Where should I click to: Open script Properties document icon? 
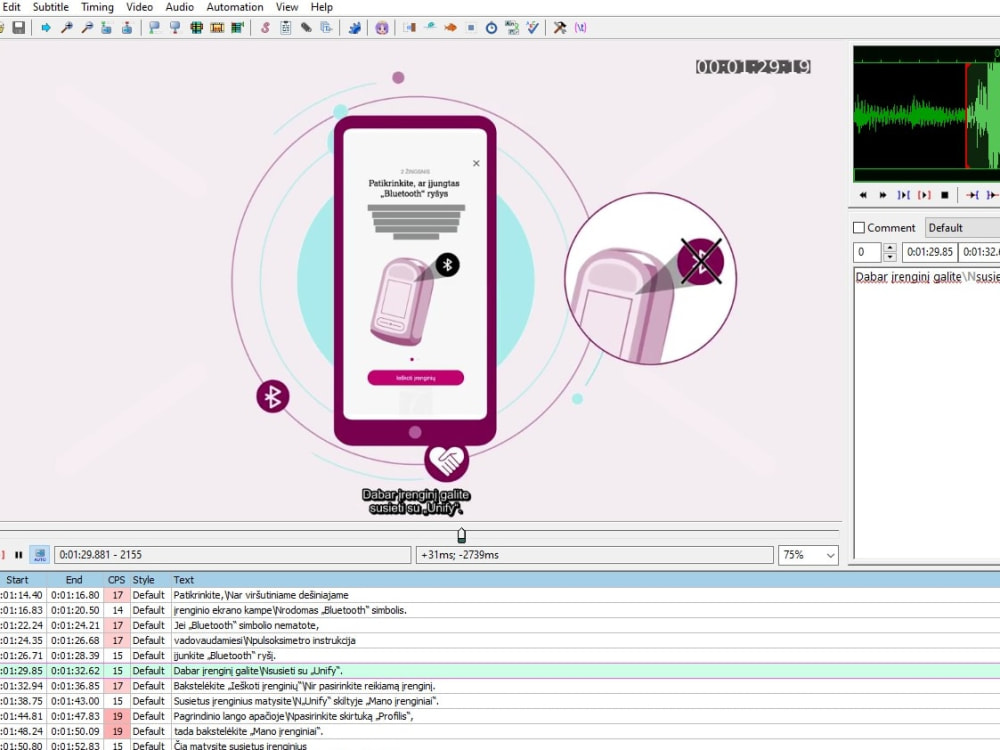point(285,27)
